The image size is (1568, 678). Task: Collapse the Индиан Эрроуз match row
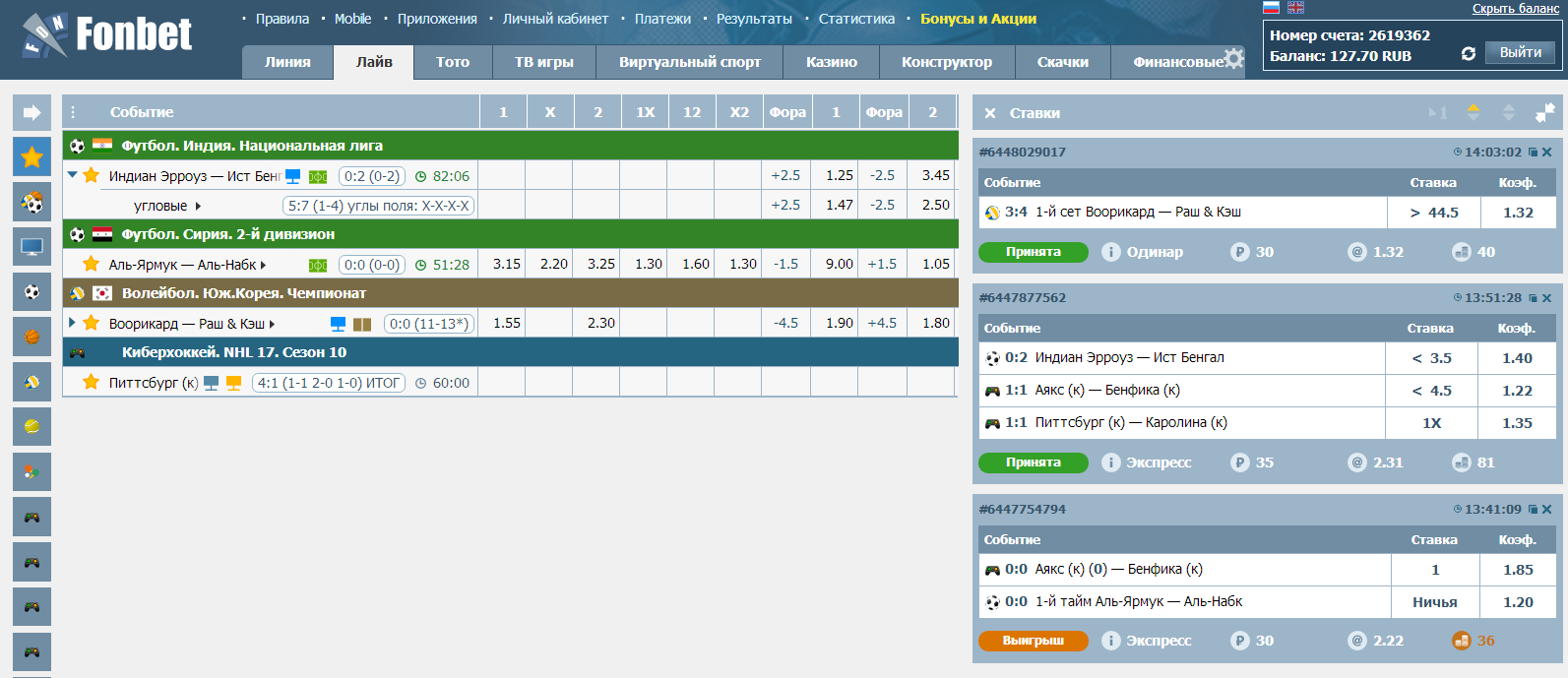pos(73,175)
